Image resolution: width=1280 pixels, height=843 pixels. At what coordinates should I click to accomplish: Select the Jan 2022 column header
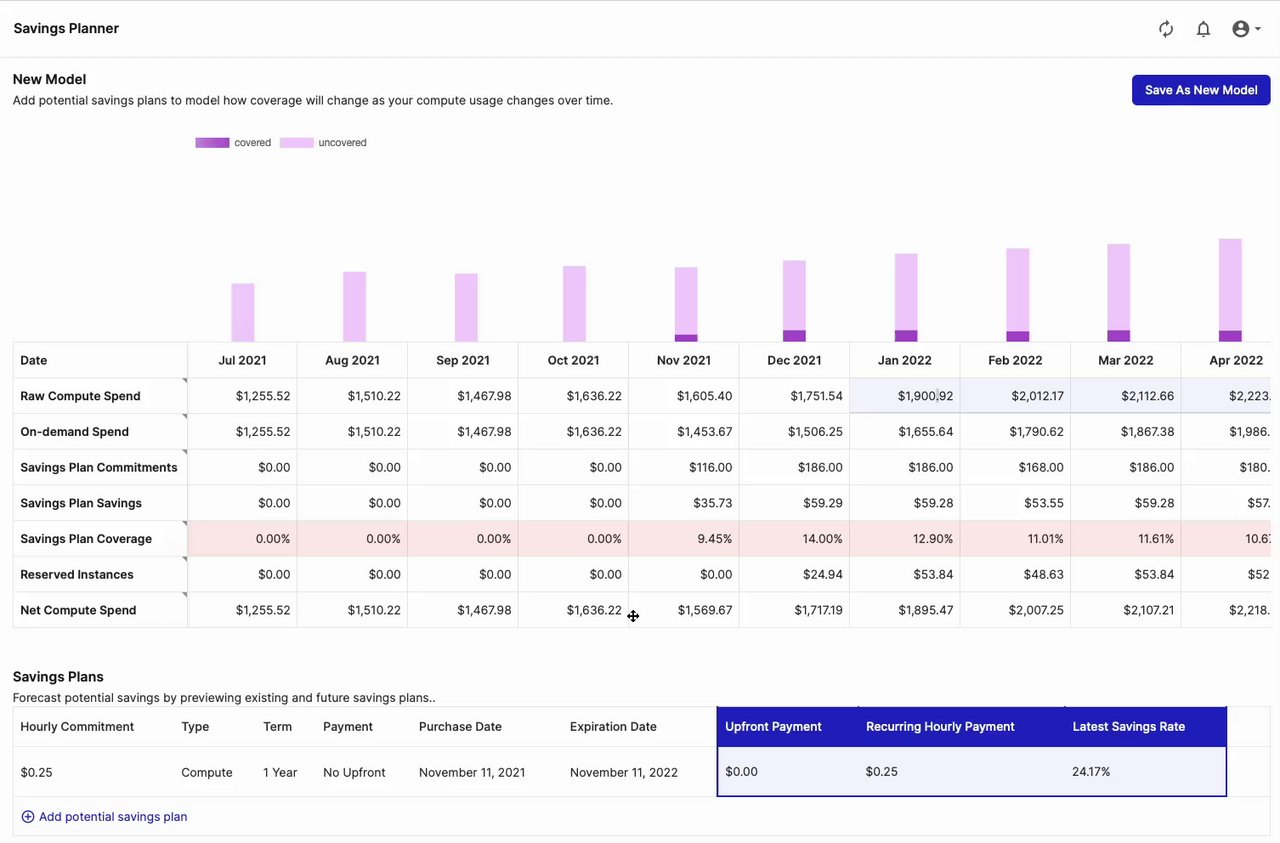click(x=904, y=360)
